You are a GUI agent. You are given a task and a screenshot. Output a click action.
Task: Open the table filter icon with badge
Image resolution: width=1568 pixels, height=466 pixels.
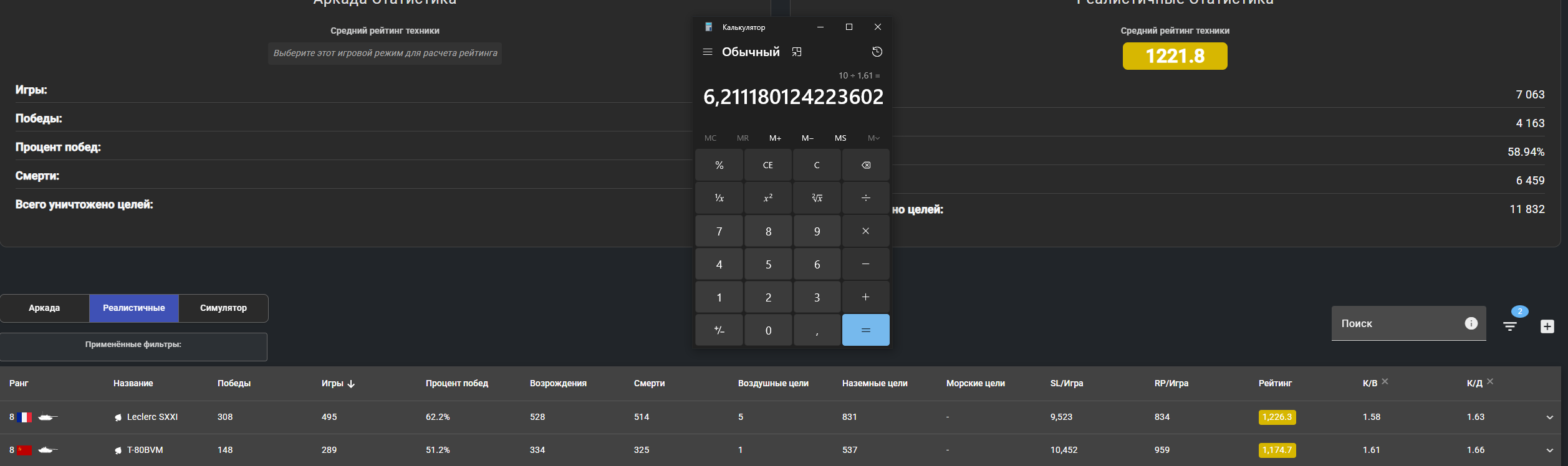[x=1510, y=325]
